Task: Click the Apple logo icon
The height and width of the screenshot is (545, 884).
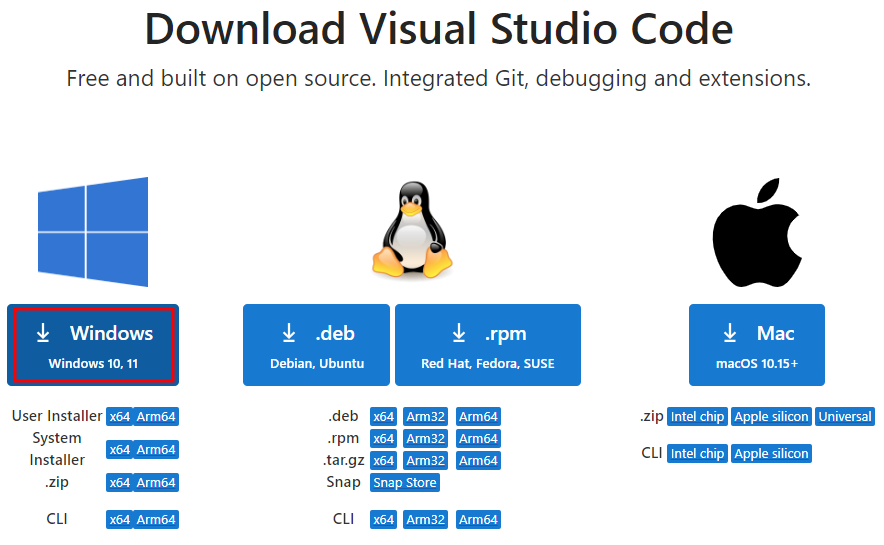Action: coord(757,232)
